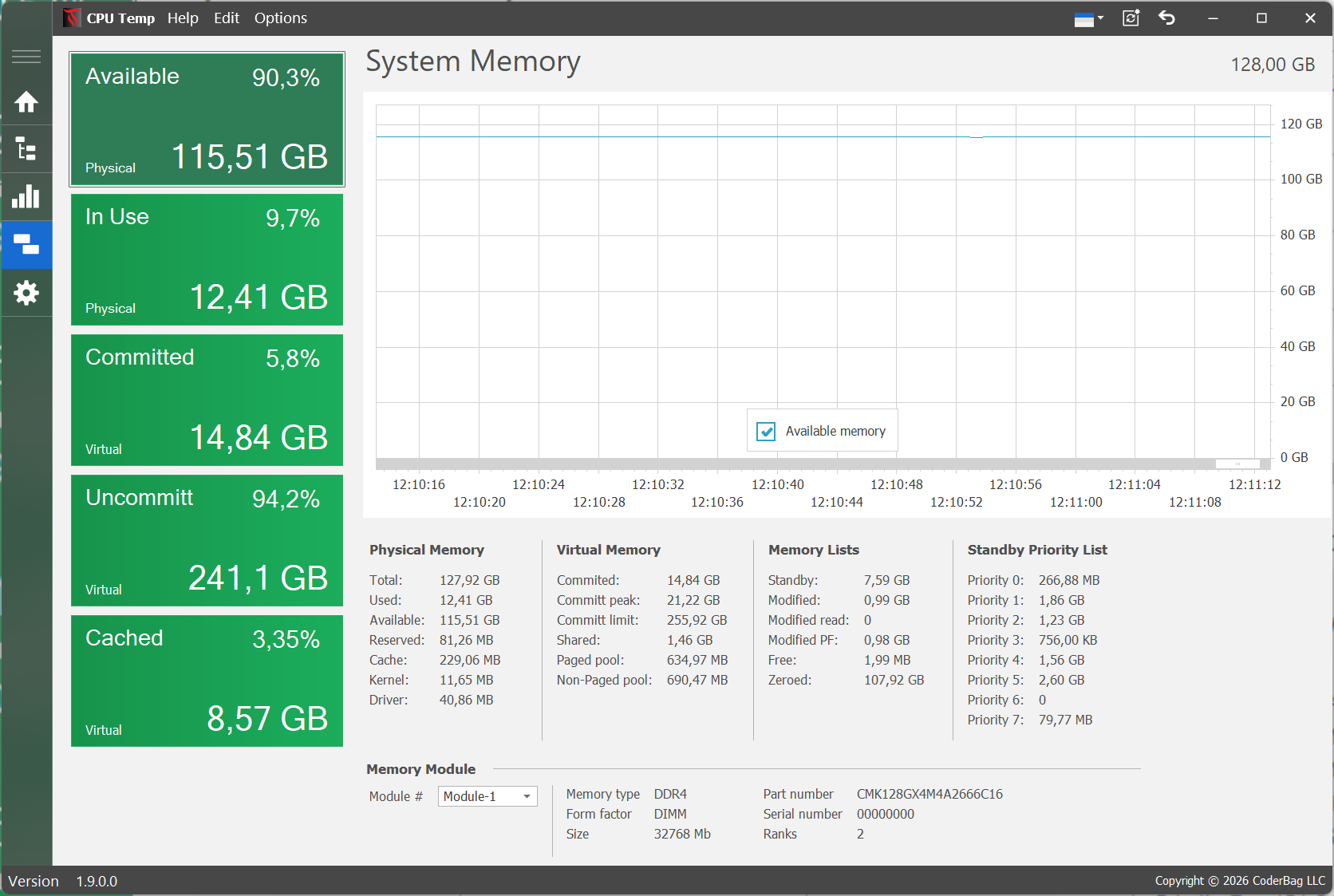
Task: Click the screenshot capture icon
Action: [x=1131, y=18]
